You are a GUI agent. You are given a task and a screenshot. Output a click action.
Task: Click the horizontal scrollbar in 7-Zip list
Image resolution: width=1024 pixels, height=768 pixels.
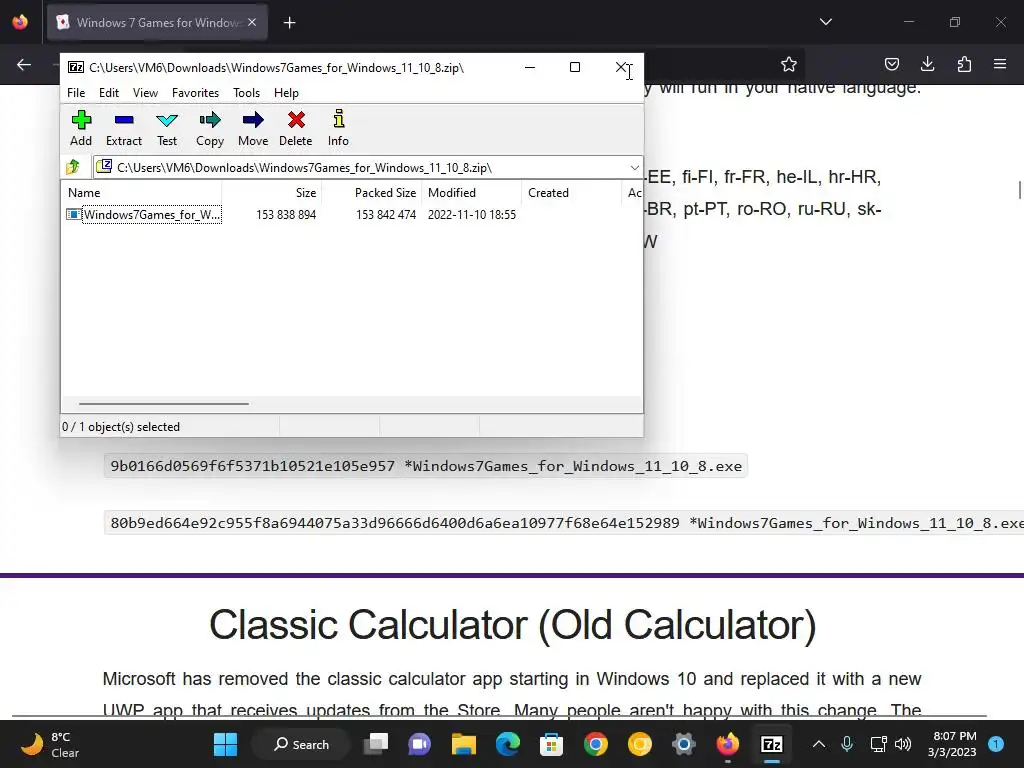pos(163,404)
